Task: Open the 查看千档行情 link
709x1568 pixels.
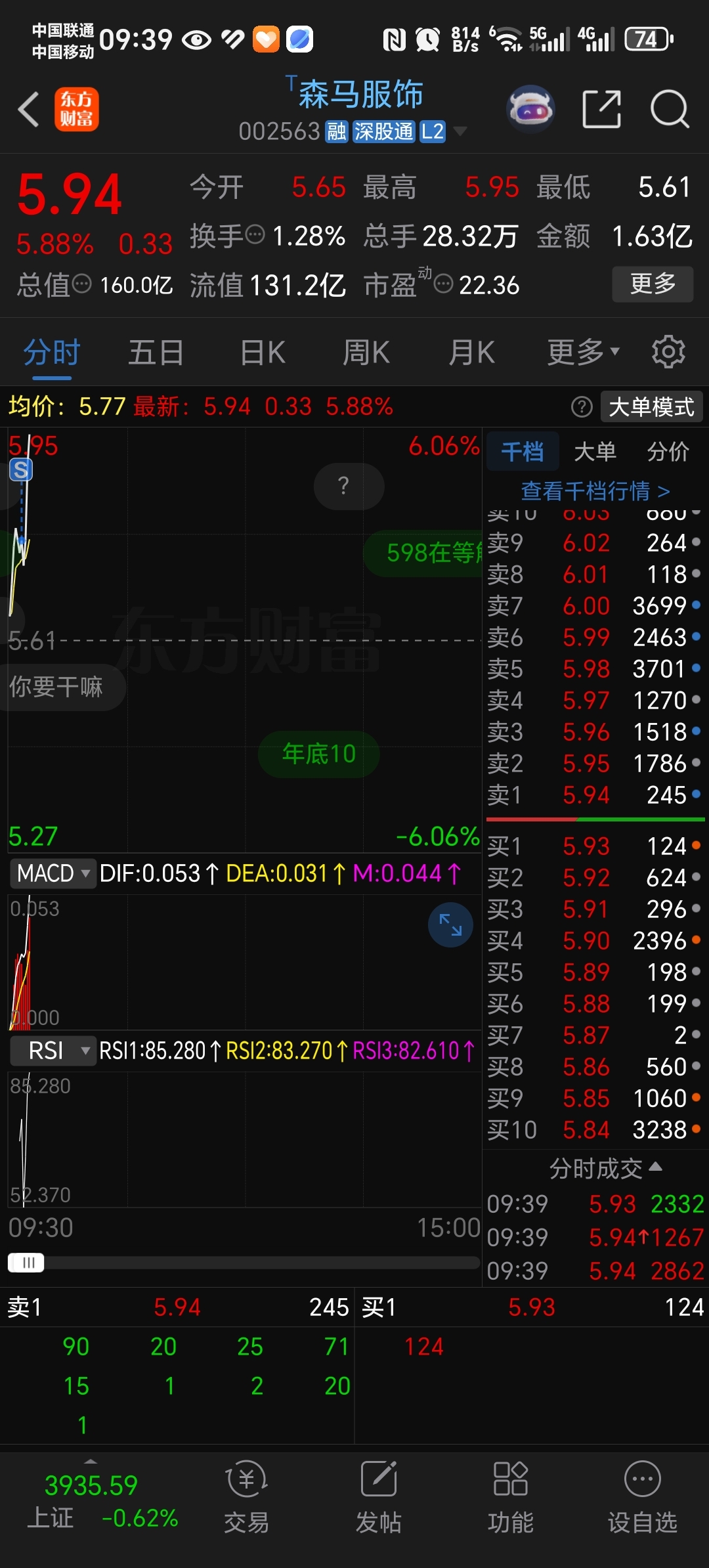Action: point(595,490)
